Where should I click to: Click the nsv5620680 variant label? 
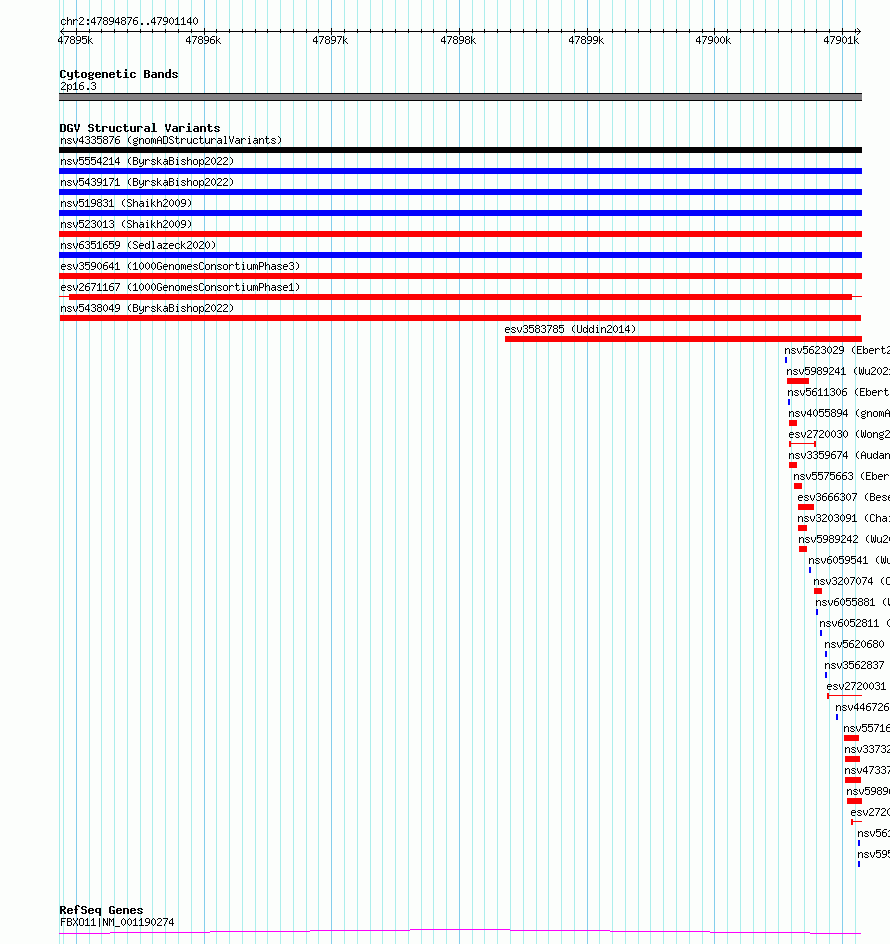click(x=854, y=645)
